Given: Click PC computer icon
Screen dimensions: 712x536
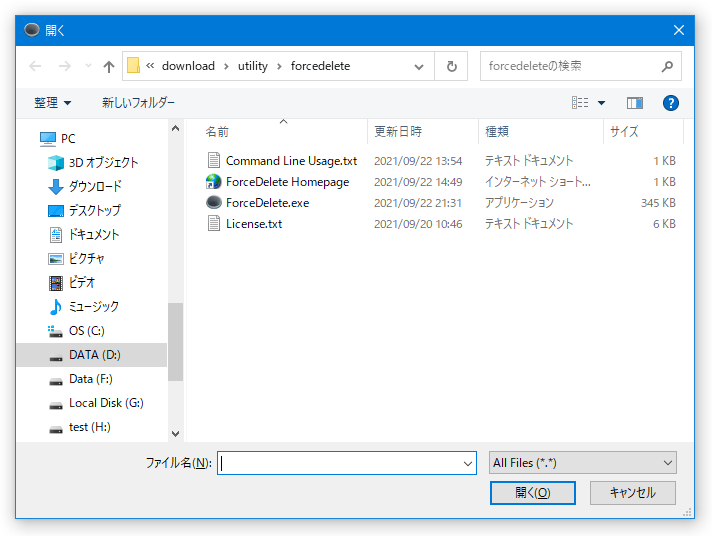Looking at the screenshot, I should (48, 139).
